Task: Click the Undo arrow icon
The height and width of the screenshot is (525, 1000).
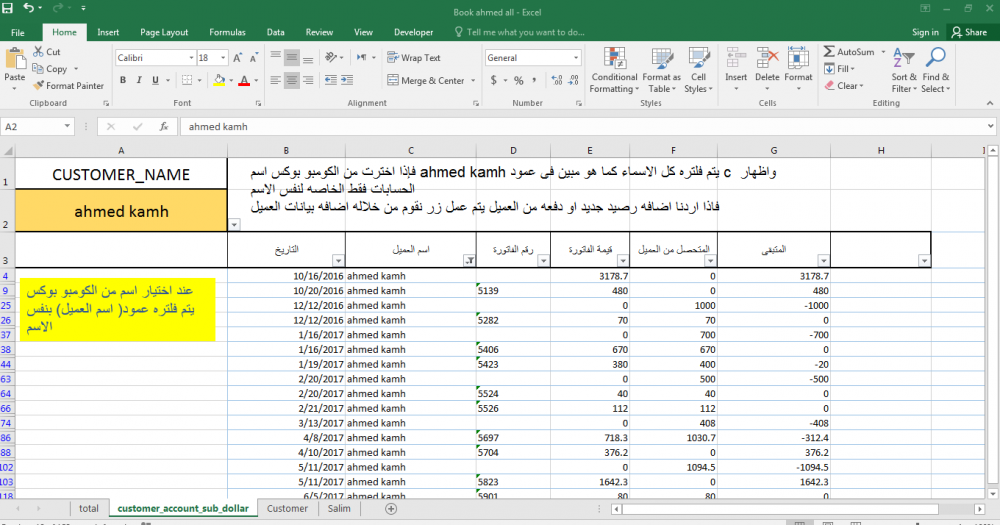Action: [29, 8]
